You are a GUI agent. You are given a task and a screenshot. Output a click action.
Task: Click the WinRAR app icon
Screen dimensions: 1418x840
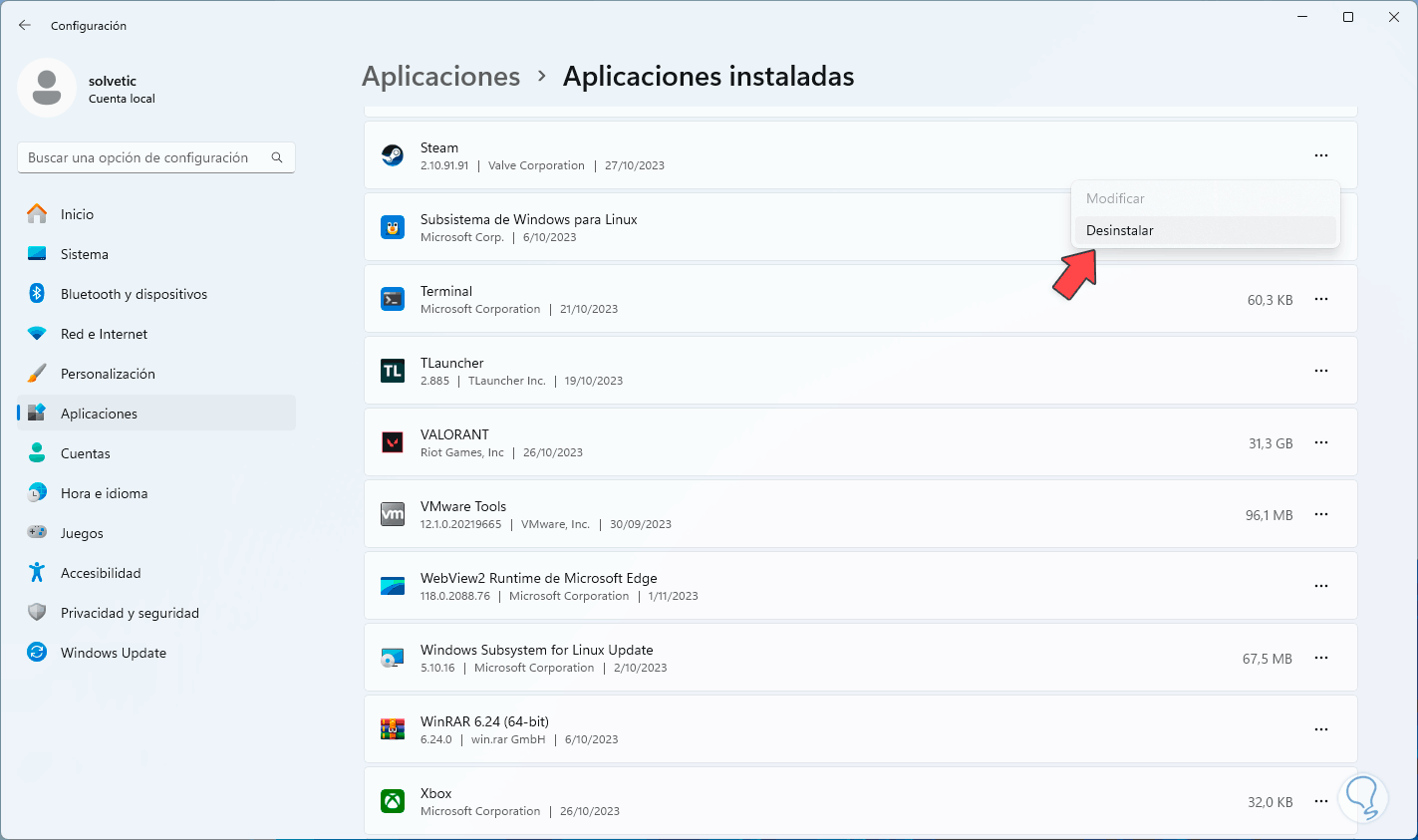393,729
